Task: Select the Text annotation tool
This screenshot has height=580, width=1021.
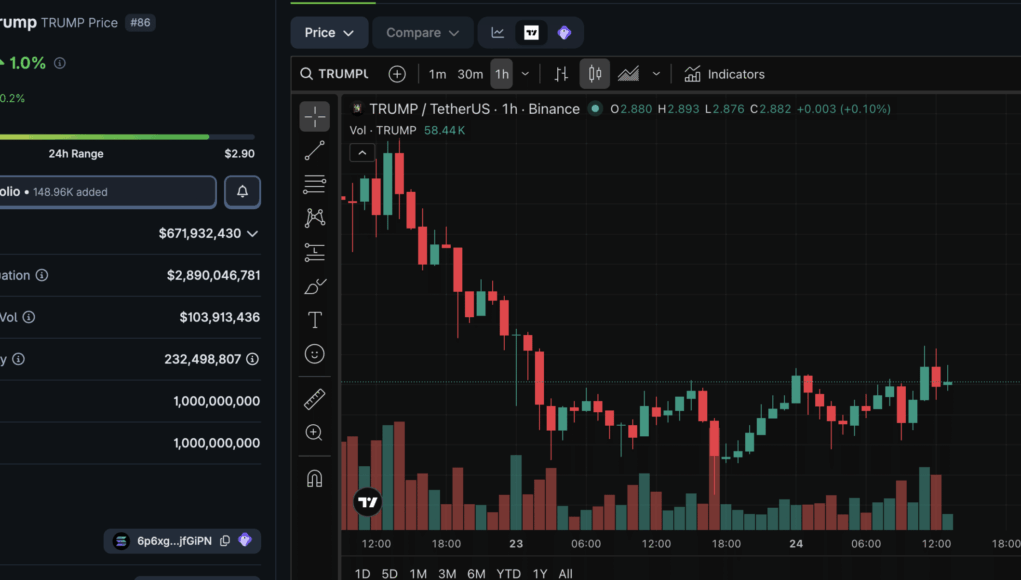Action: (x=314, y=320)
